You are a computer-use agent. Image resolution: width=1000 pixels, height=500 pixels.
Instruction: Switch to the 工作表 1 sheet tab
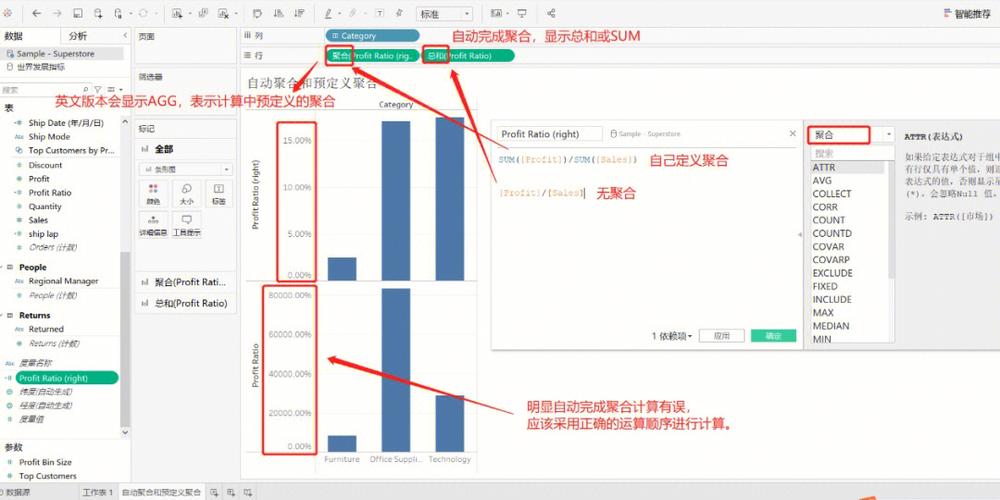point(98,492)
